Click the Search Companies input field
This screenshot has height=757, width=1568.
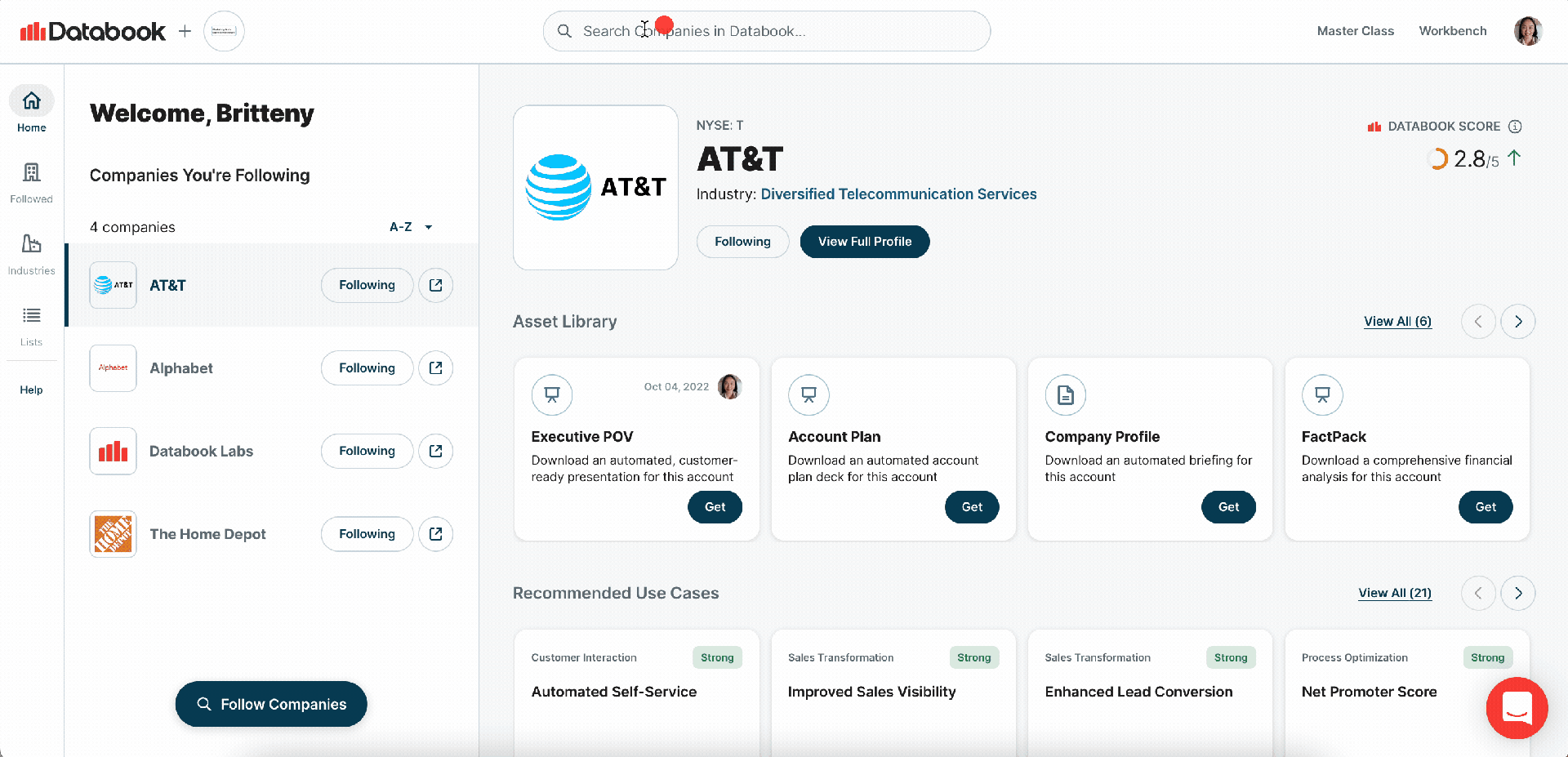766,31
